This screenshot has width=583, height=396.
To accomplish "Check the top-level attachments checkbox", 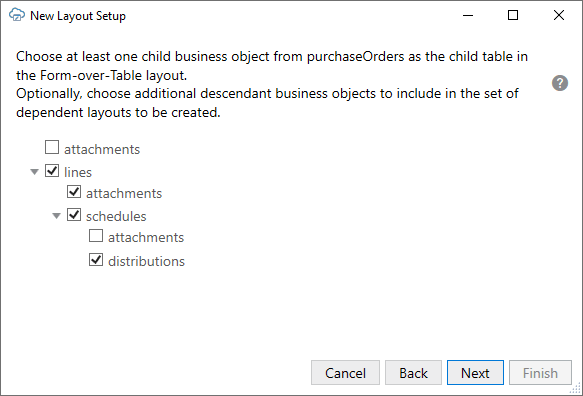I will (52, 147).
